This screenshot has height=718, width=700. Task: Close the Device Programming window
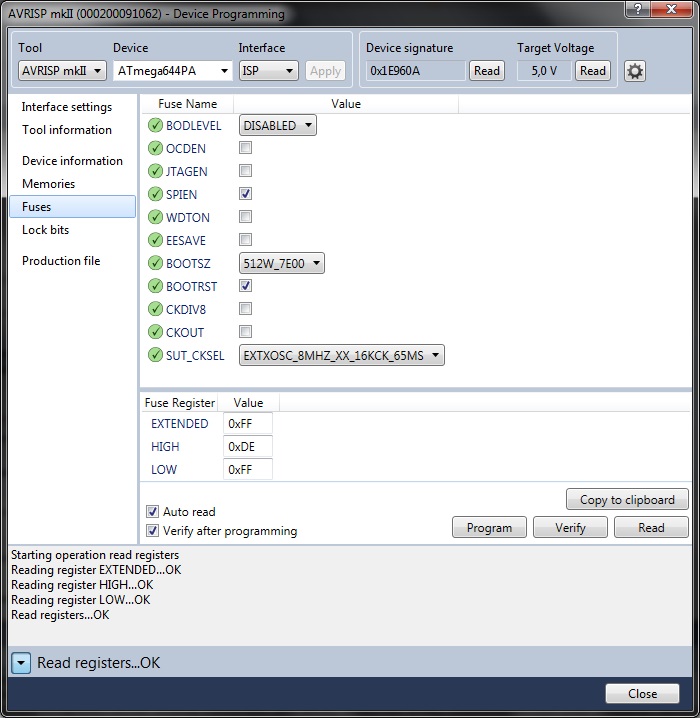[x=672, y=9]
